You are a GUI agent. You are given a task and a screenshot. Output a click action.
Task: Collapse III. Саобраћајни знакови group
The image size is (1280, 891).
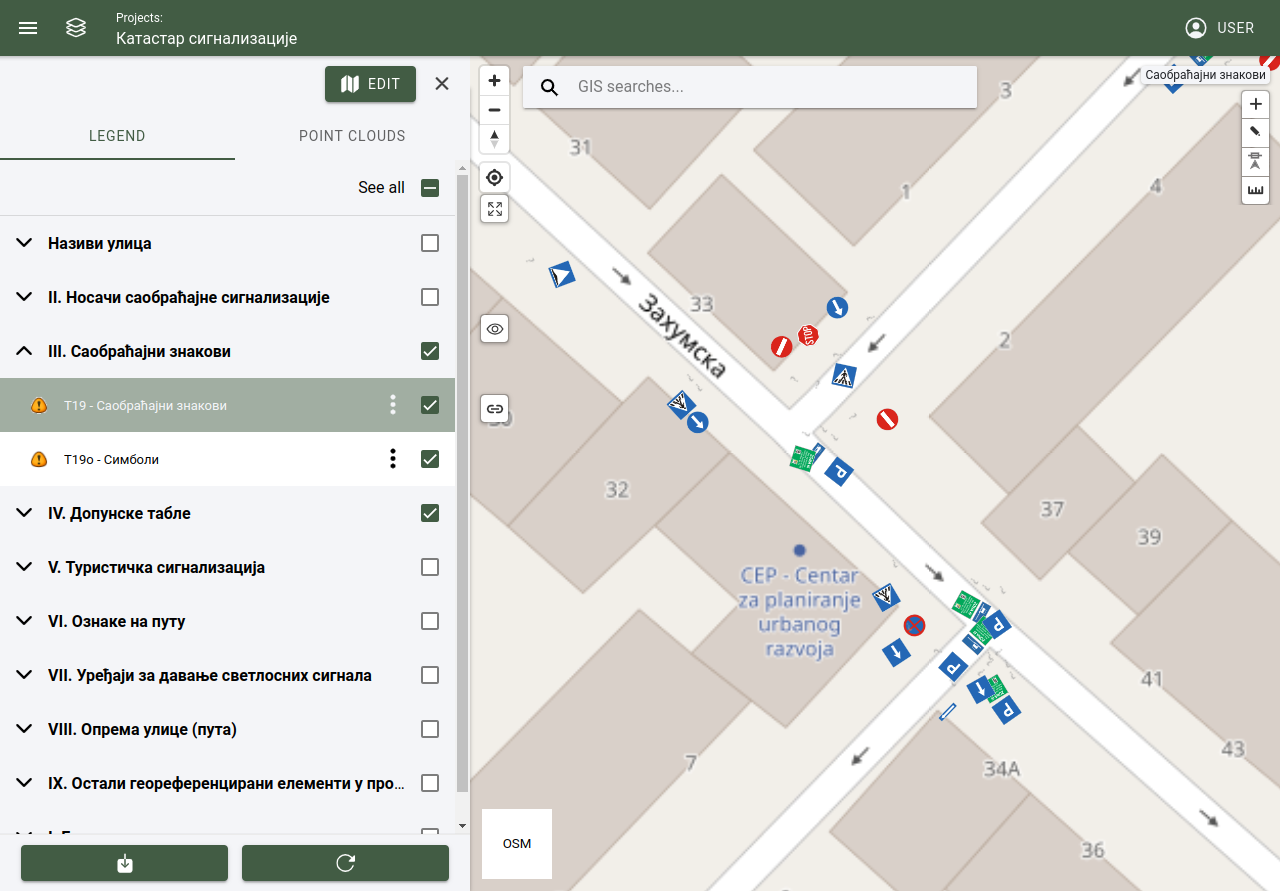tap(25, 351)
